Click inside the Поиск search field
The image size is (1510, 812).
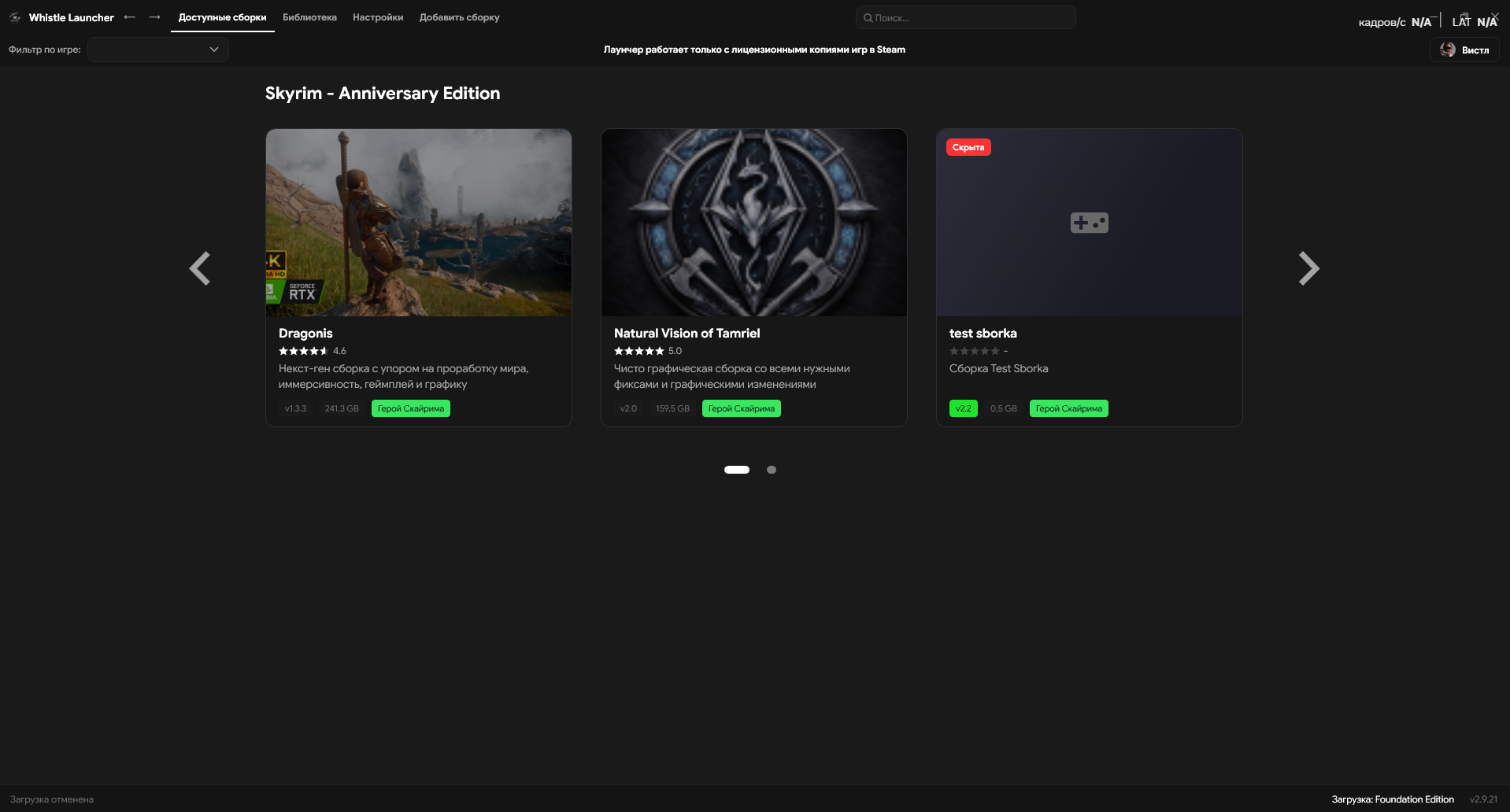coord(966,17)
